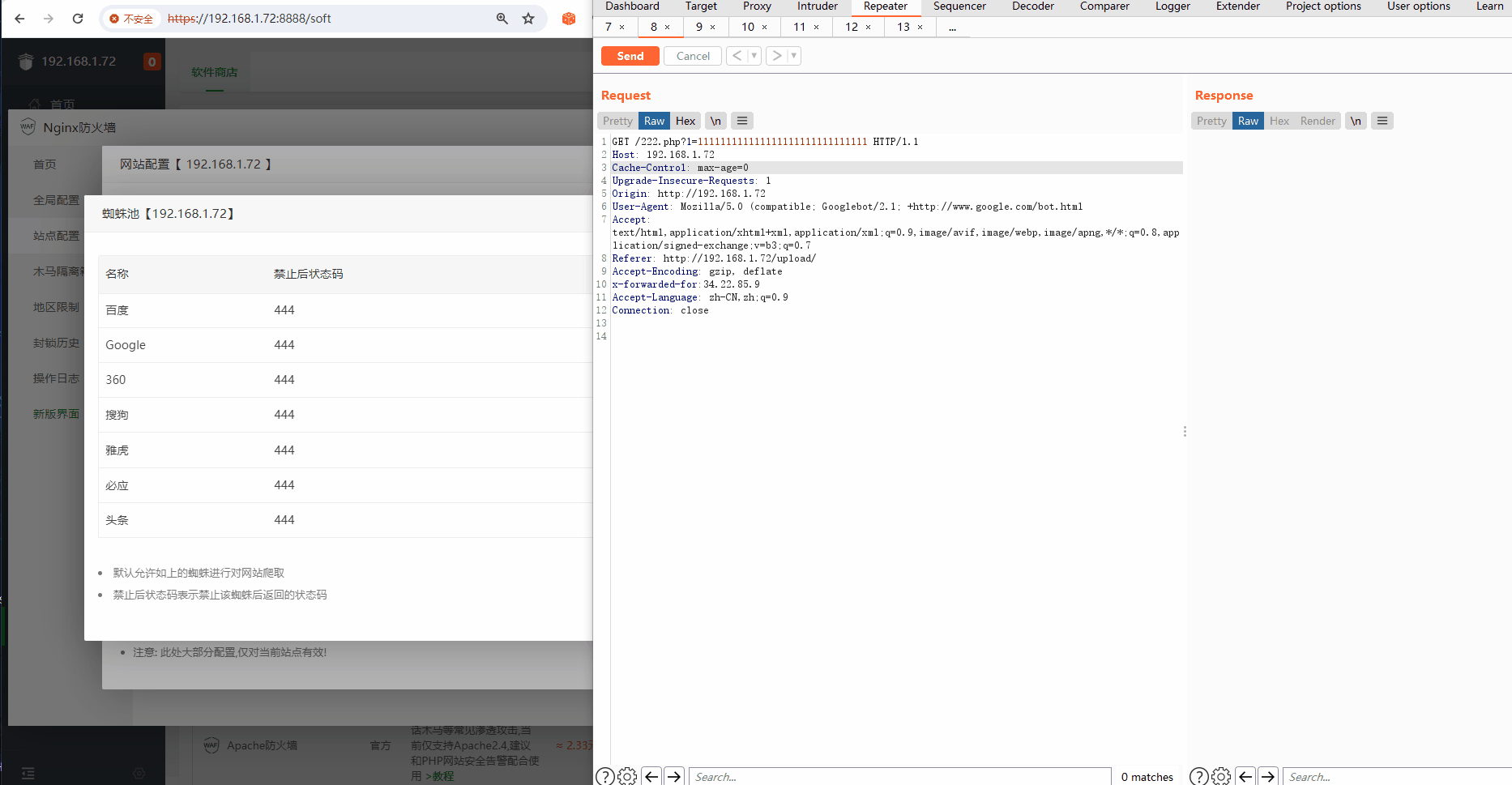Click the Response search field
This screenshot has width=1512, height=785.
(x=1398, y=776)
